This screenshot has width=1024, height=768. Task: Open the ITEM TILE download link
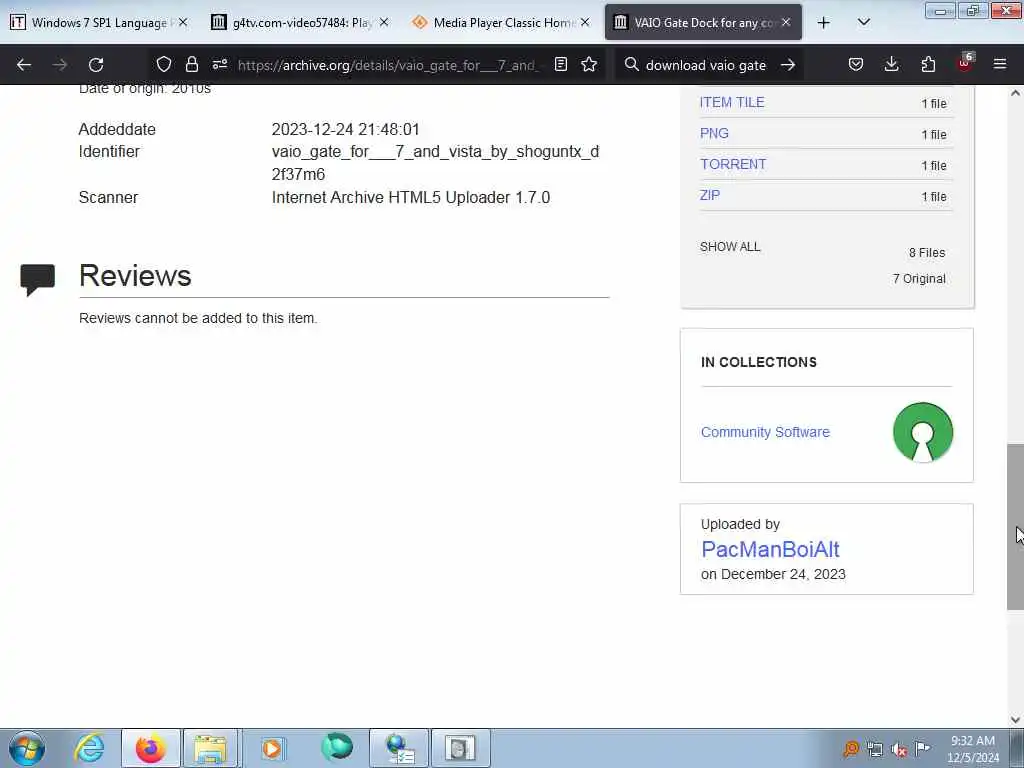point(732,103)
